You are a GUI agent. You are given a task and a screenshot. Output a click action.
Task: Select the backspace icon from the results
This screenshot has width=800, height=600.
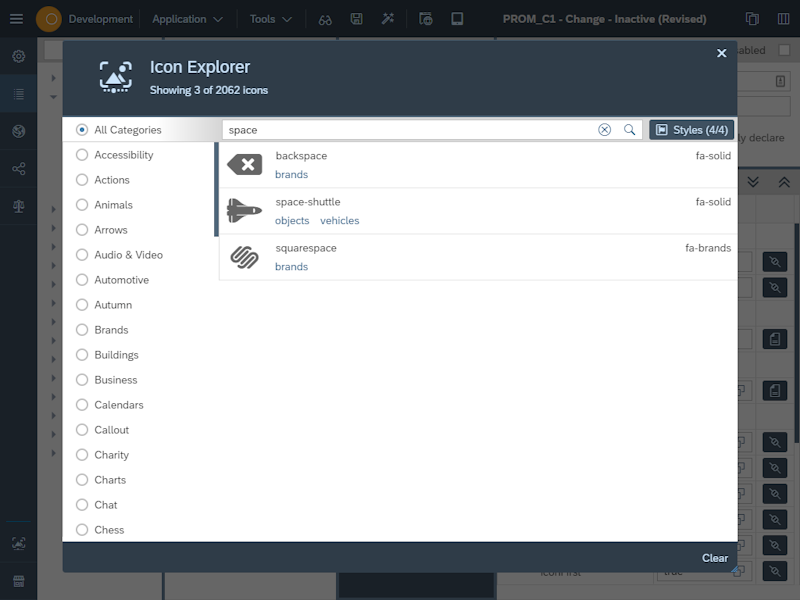[301, 156]
